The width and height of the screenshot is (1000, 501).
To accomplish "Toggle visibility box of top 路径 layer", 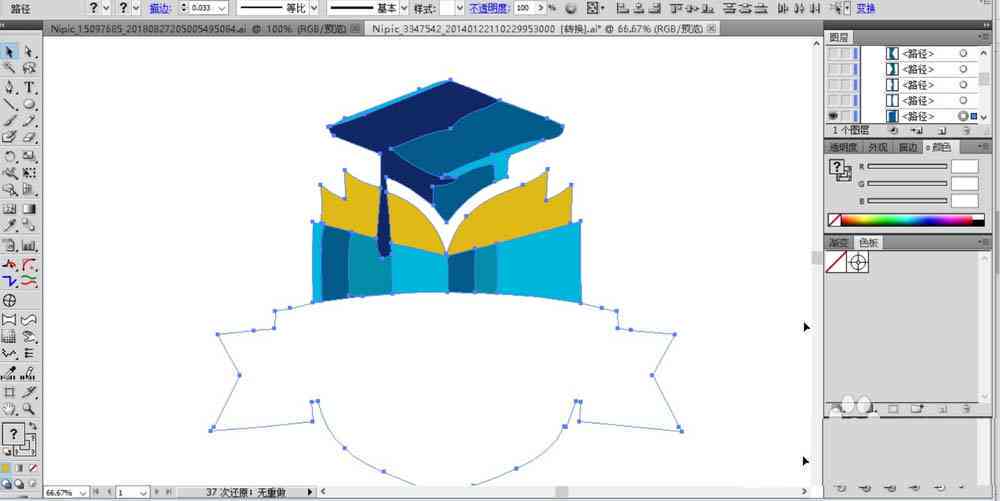I will pos(834,54).
